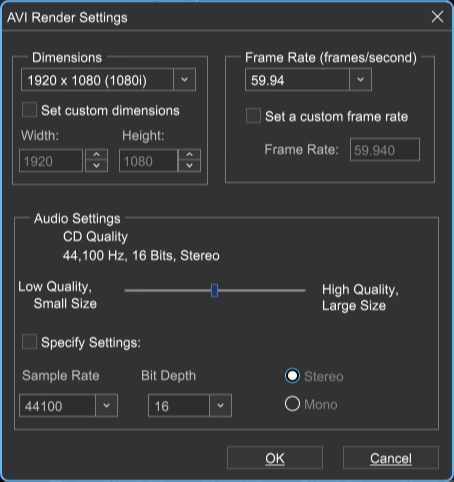Screen dimensions: 454x482
Task: Click the 'Low Quality, Small Size' label
Action: pos(57,295)
